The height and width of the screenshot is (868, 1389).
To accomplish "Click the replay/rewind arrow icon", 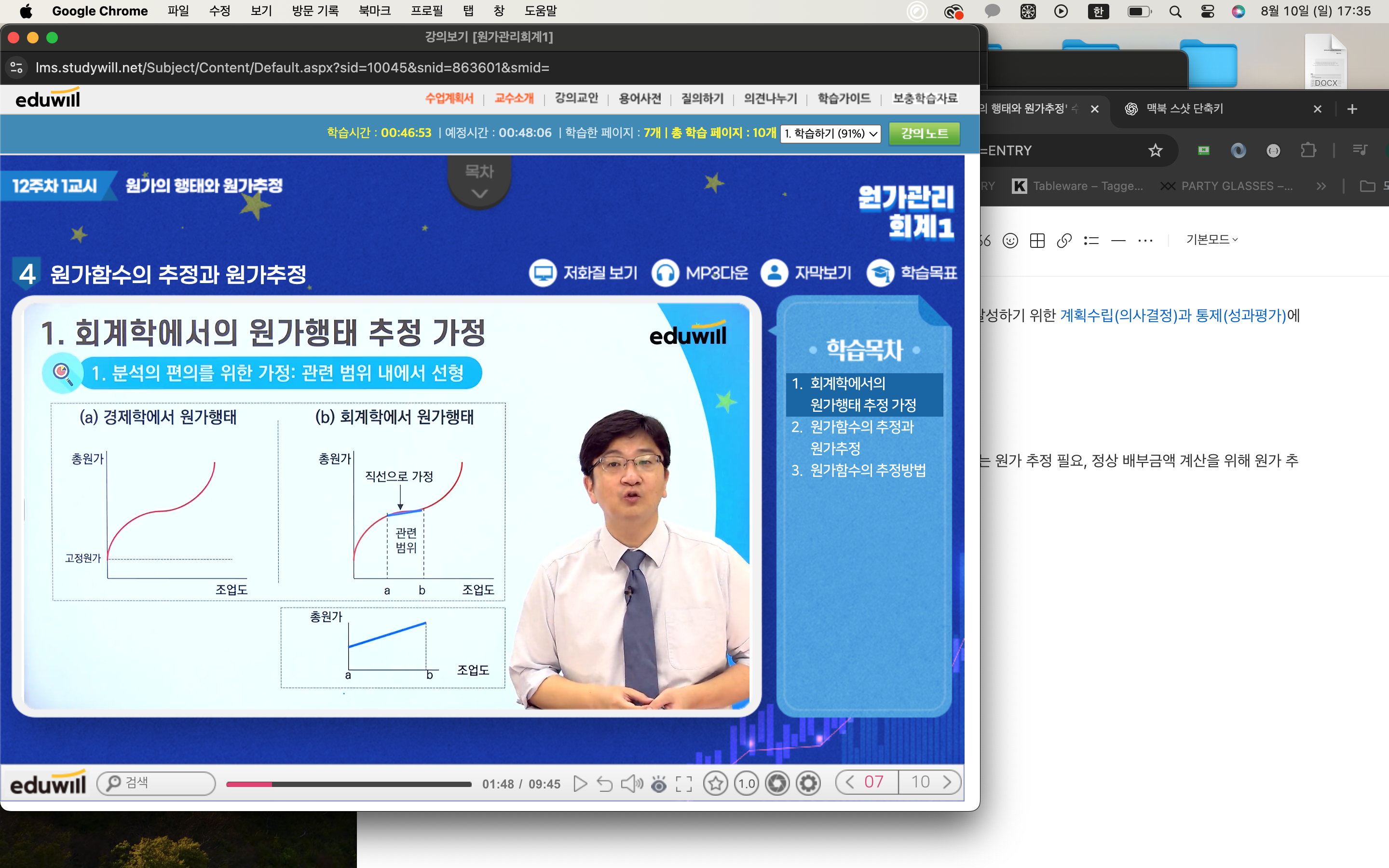I will (x=604, y=784).
